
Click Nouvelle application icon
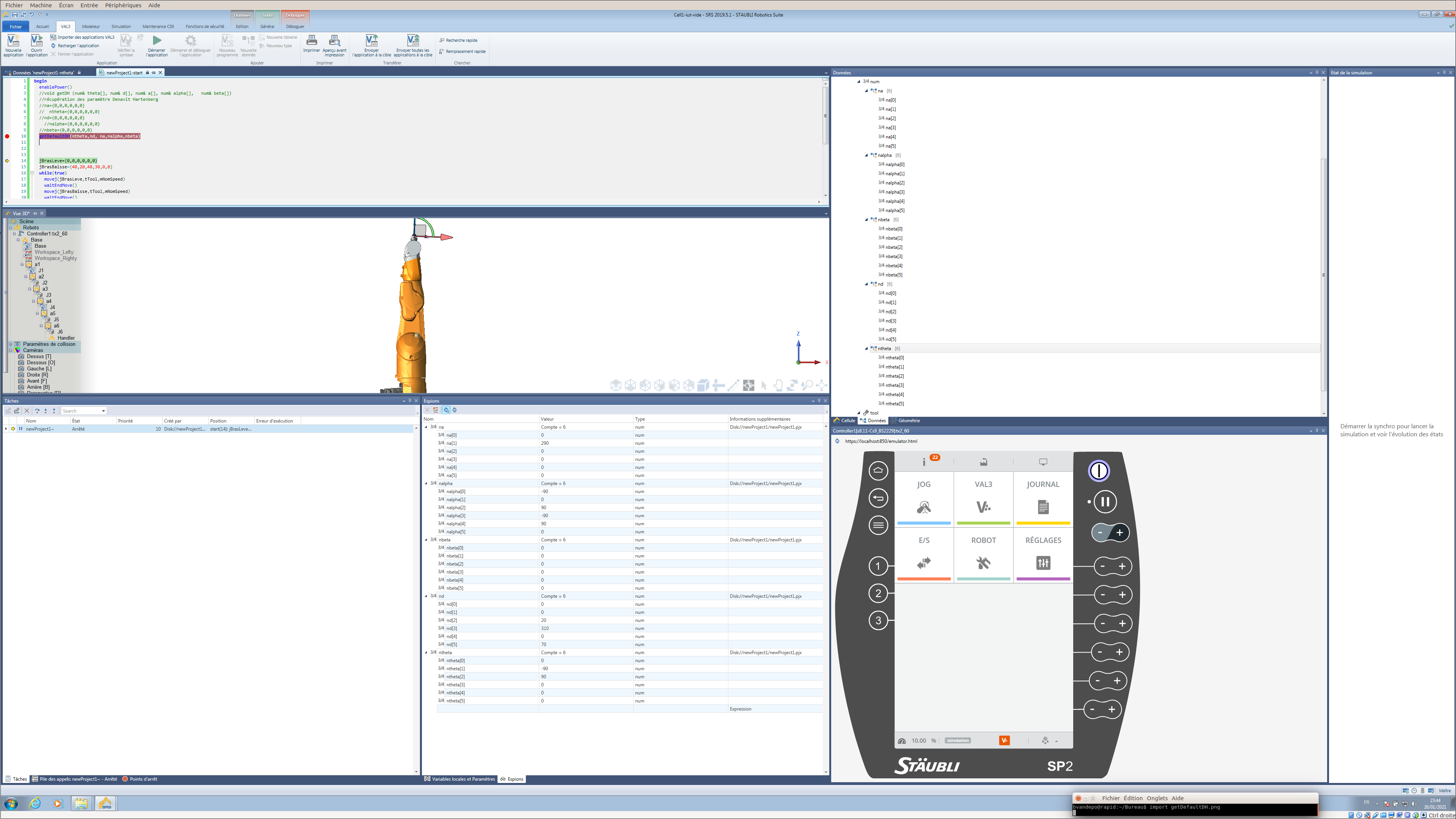(13, 41)
